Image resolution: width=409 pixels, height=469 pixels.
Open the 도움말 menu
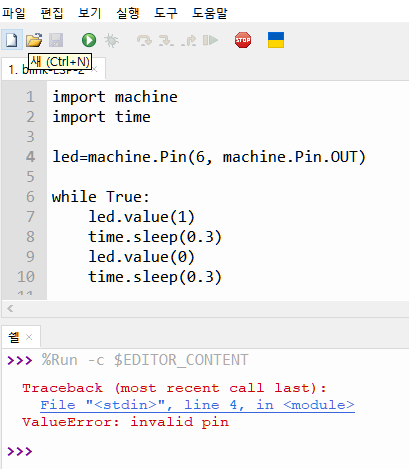tap(210, 13)
